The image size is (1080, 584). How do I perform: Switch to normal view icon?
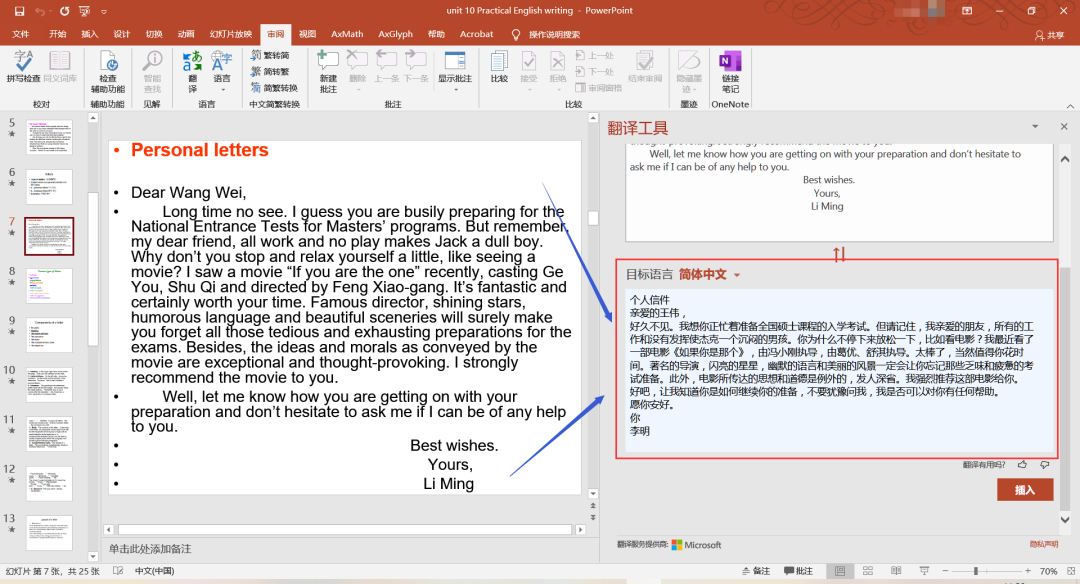click(840, 571)
